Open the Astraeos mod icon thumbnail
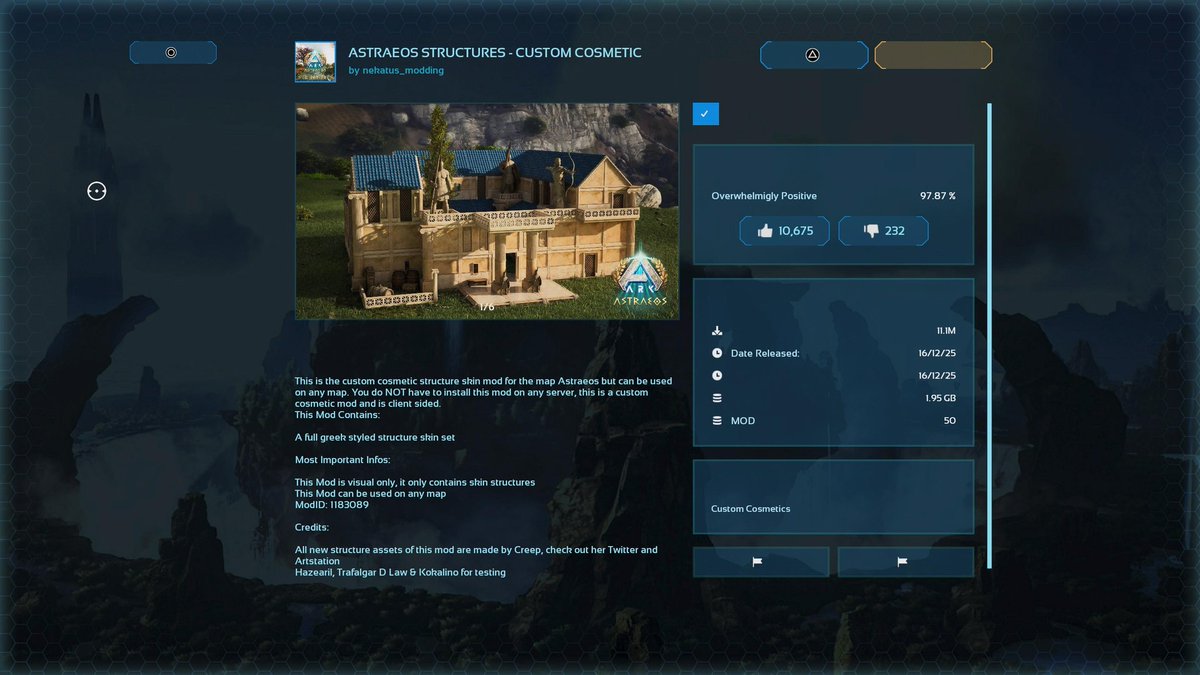Screen dimensions: 1200x675 pos(315,62)
